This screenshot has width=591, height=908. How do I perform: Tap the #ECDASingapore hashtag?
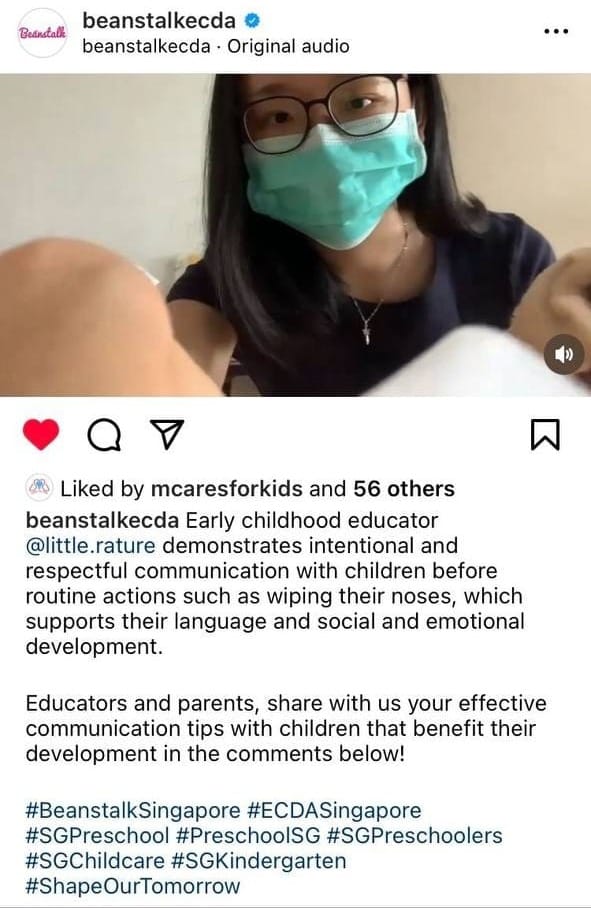point(334,810)
